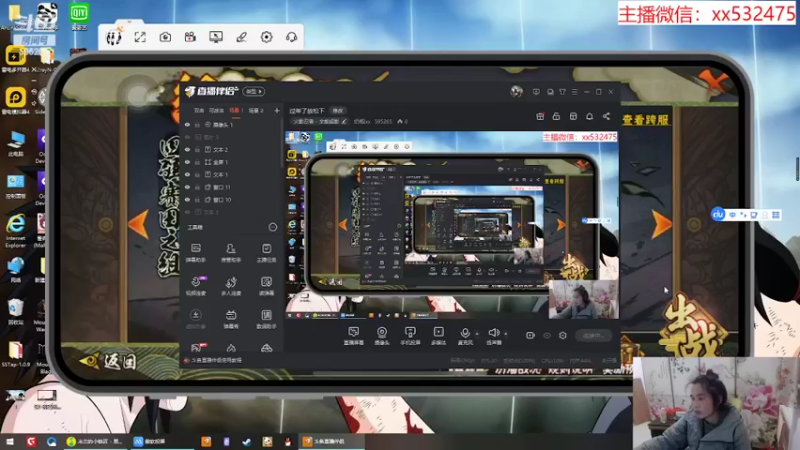The image size is (800, 450).
Task: Open gift box icon above preview
Action: 540,116
